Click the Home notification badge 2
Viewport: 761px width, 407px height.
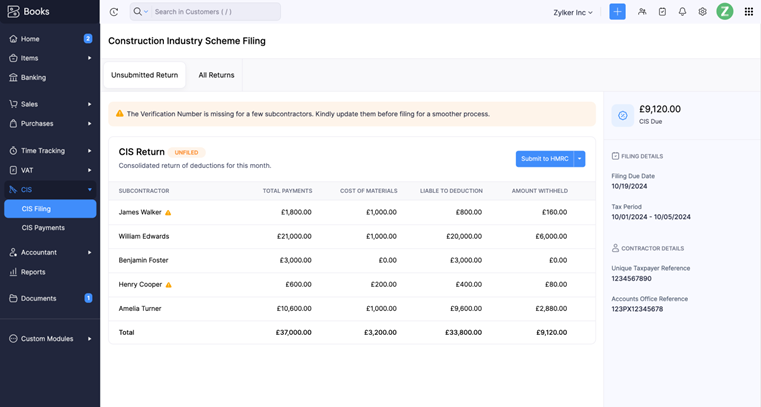tap(88, 38)
